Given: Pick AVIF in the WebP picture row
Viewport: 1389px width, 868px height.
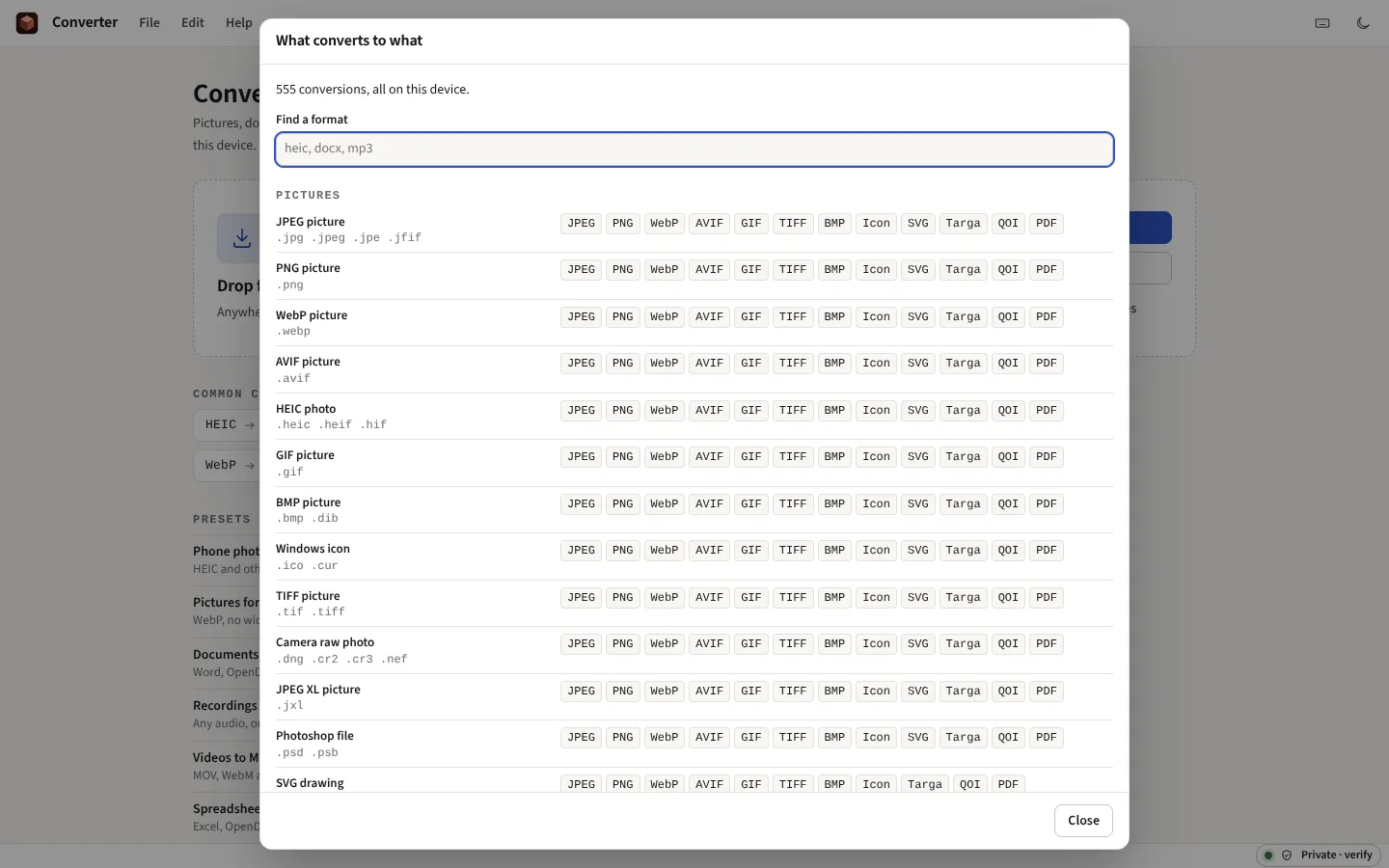Looking at the screenshot, I should pyautogui.click(x=709, y=316).
